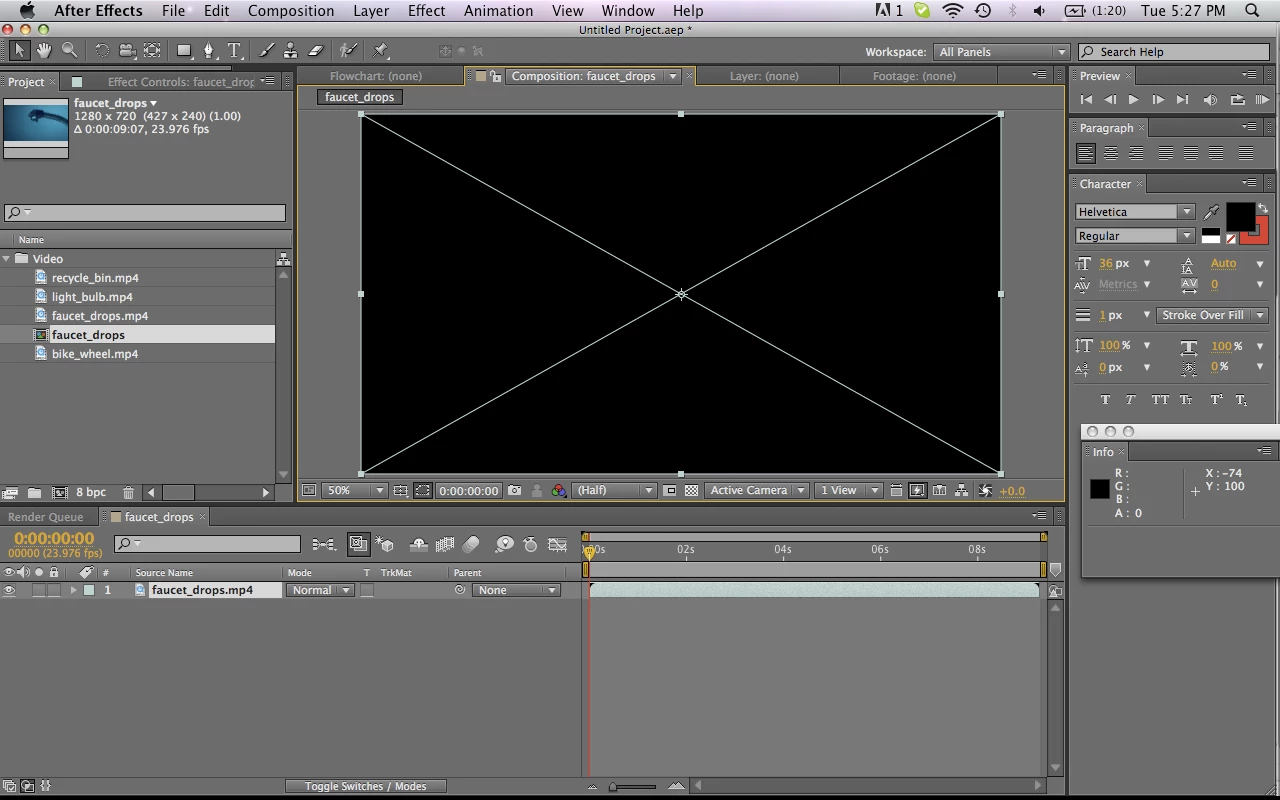Toggle the Draft 3D button in timeline
The height and width of the screenshot is (800, 1280).
386,545
